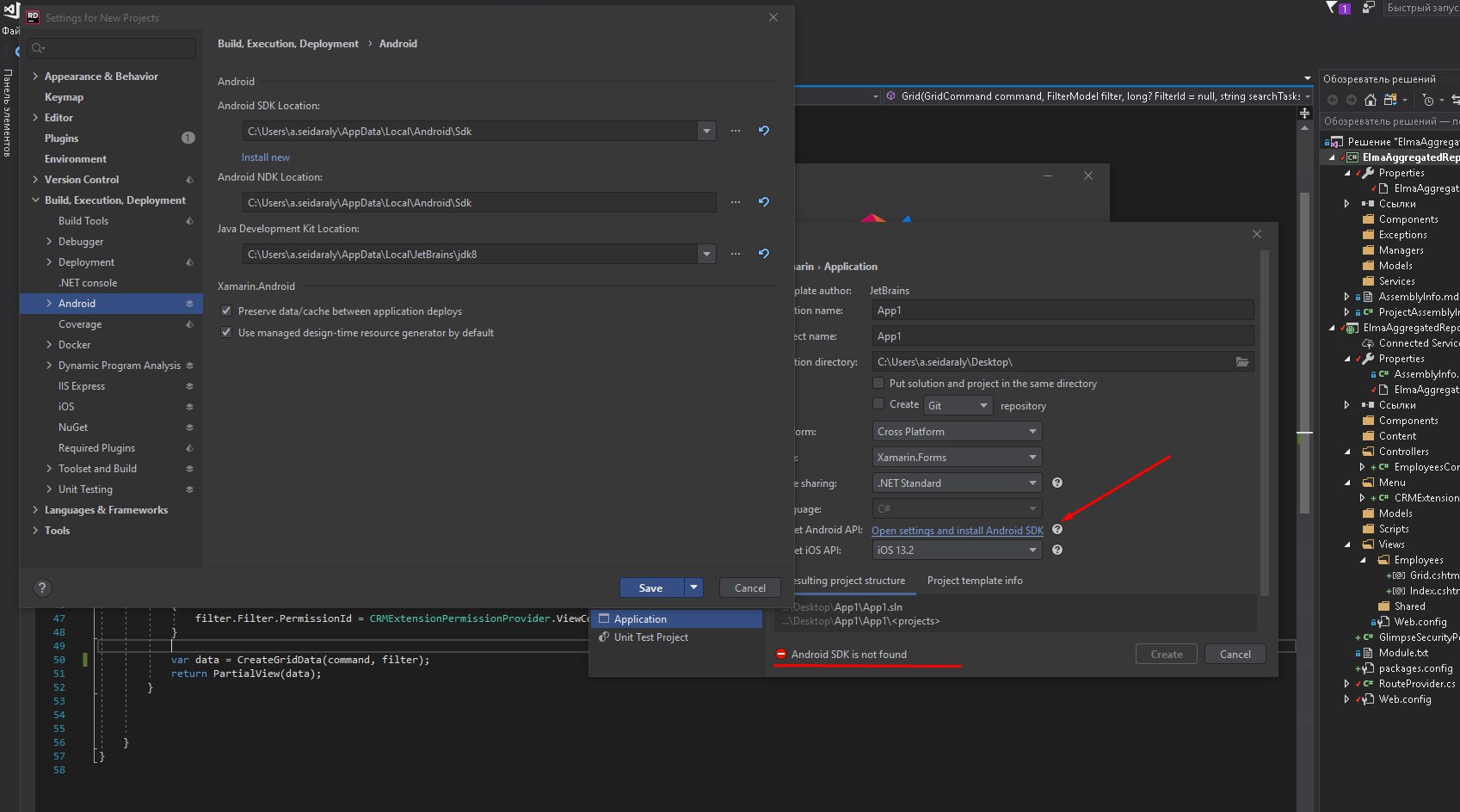Open the Xamarin.Forms type dropdown
This screenshot has height=812, width=1460.
(957, 457)
